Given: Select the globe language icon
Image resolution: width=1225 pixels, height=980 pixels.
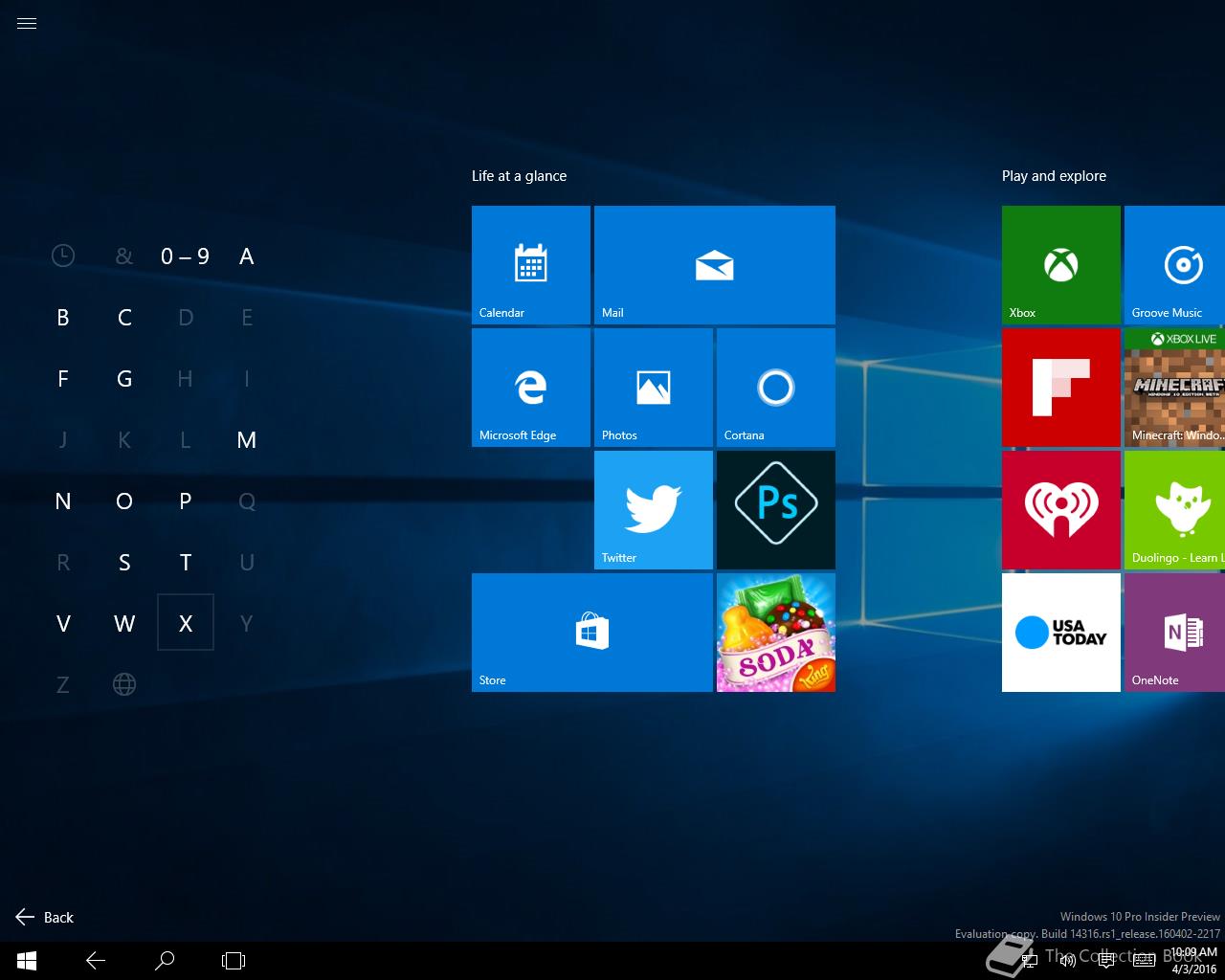Looking at the screenshot, I should coord(124,684).
